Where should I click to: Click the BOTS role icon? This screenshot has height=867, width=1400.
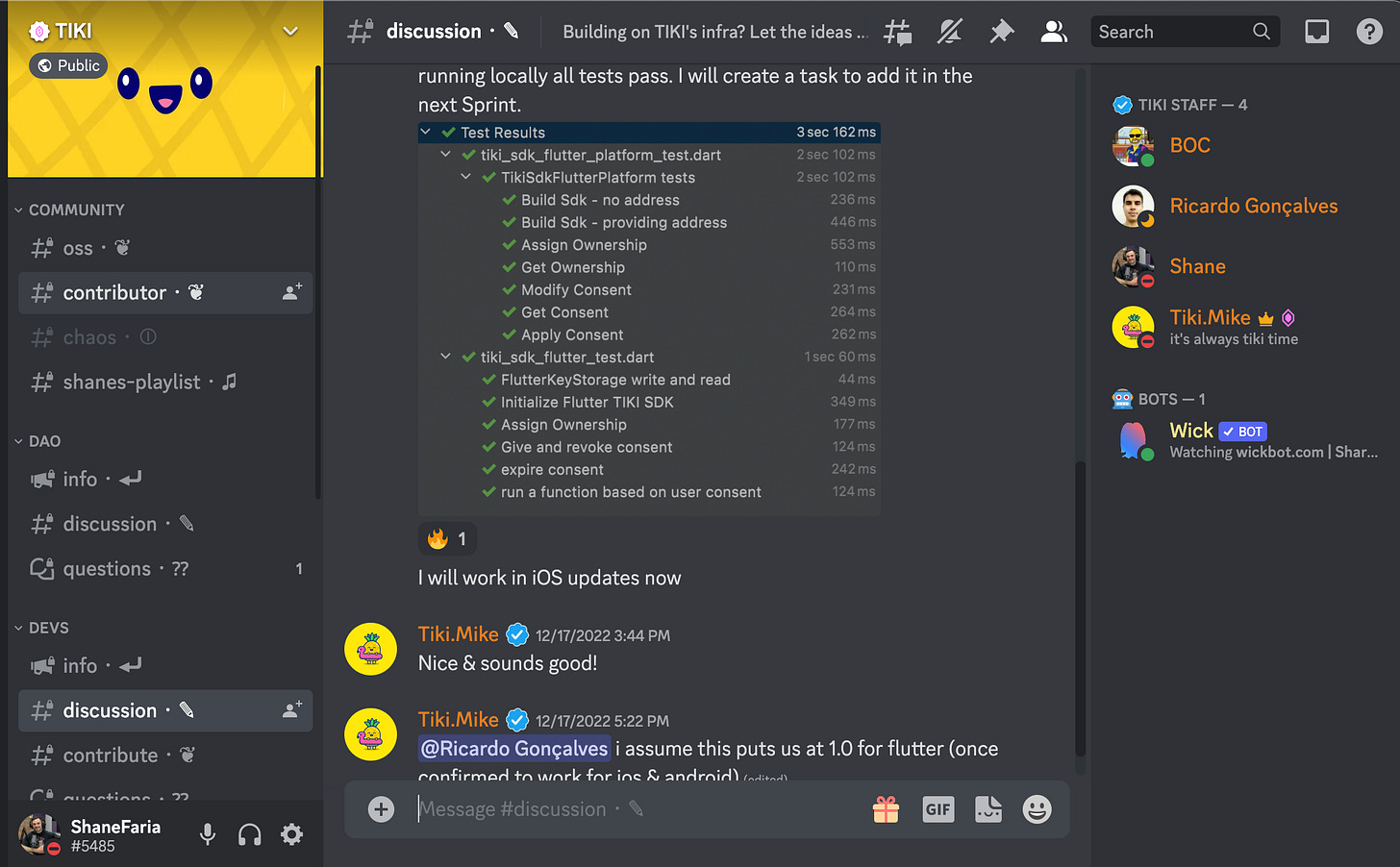tap(1121, 399)
